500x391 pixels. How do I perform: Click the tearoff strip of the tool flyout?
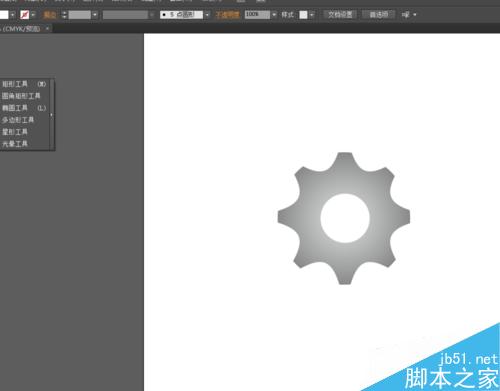point(52,115)
